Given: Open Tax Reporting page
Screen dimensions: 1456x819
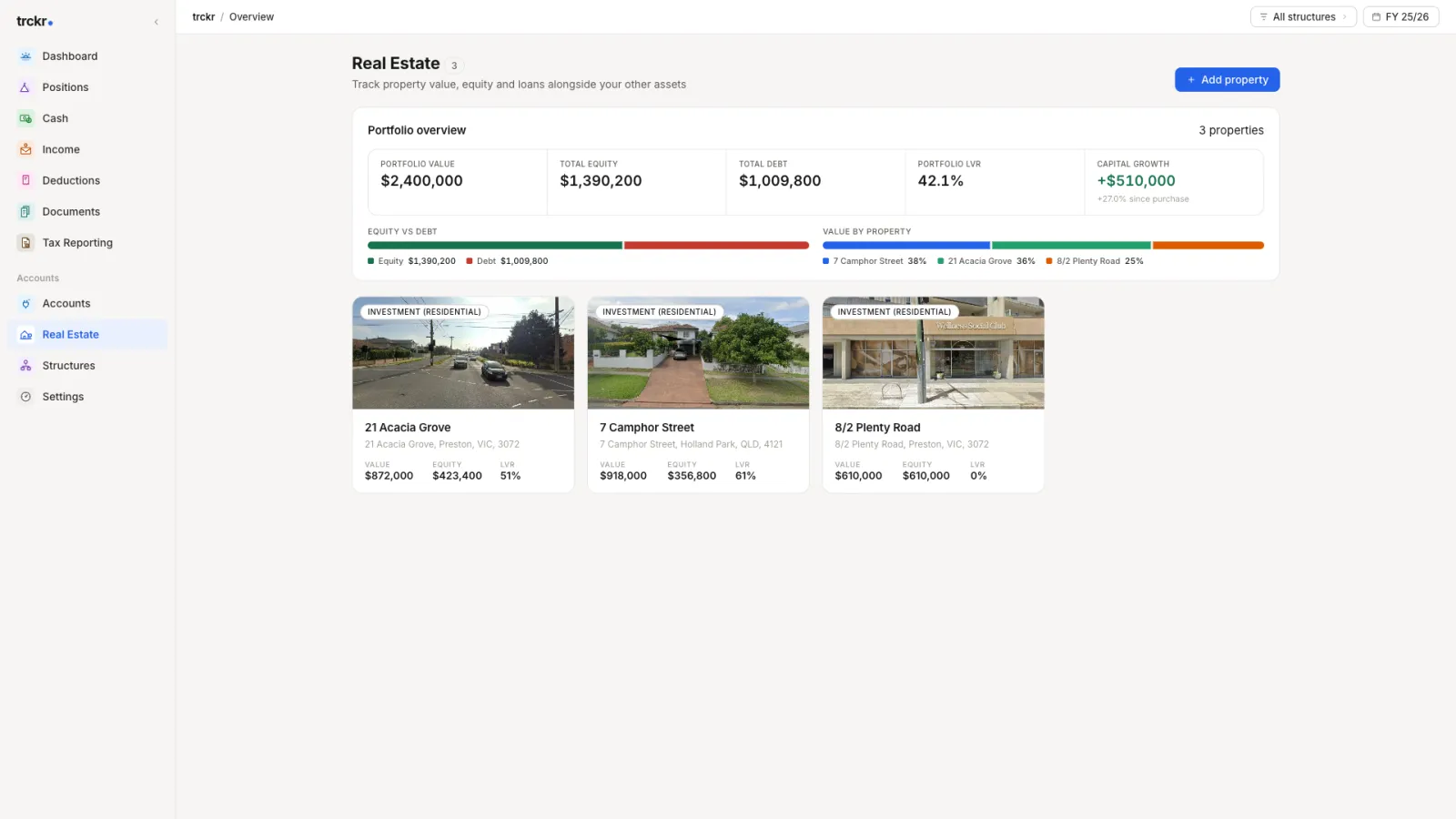Looking at the screenshot, I should click(87, 242).
